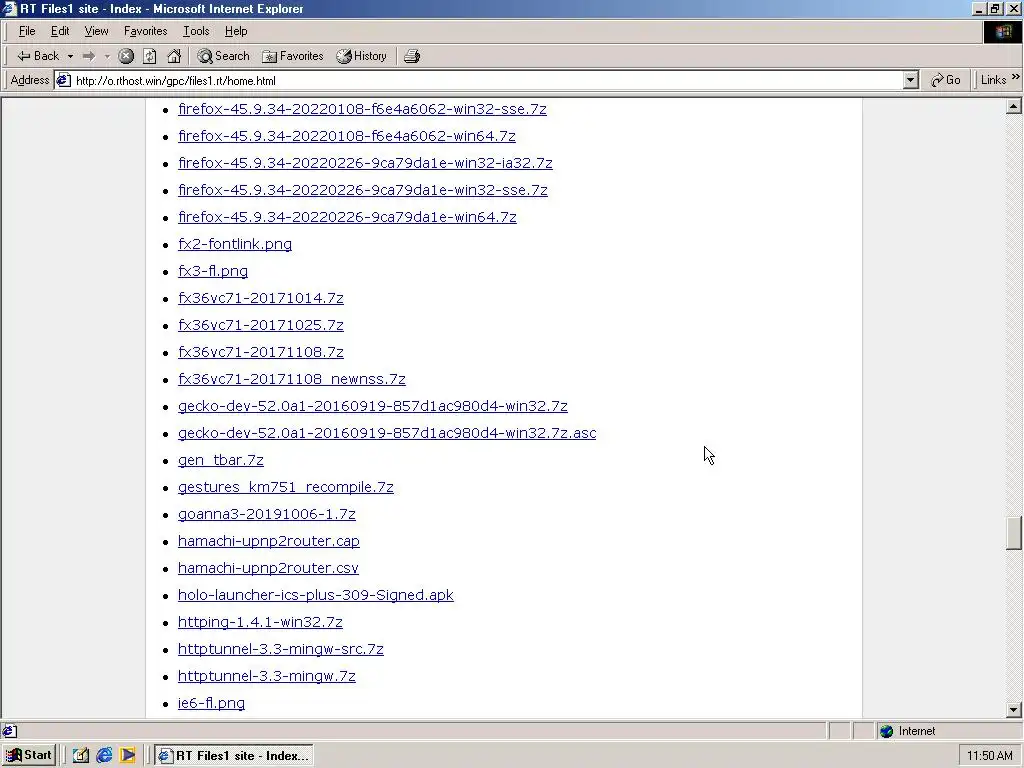The width and height of the screenshot is (1024, 768).
Task: Download fx36vc71-20171108.7z
Action: (x=261, y=352)
